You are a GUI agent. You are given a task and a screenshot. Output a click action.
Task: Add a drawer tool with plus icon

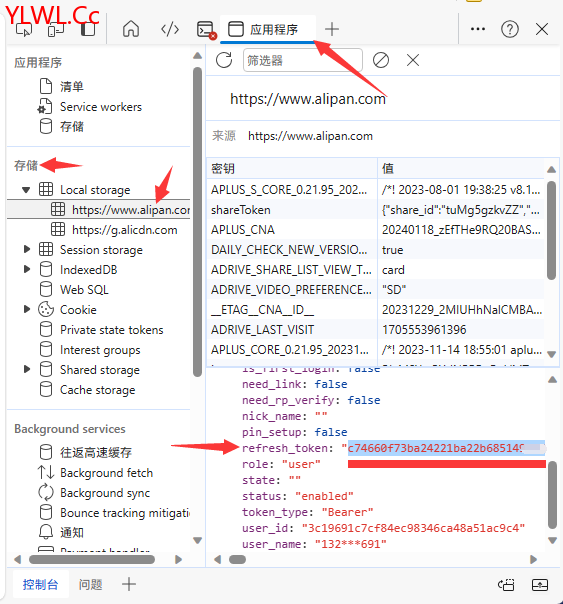[129, 584]
